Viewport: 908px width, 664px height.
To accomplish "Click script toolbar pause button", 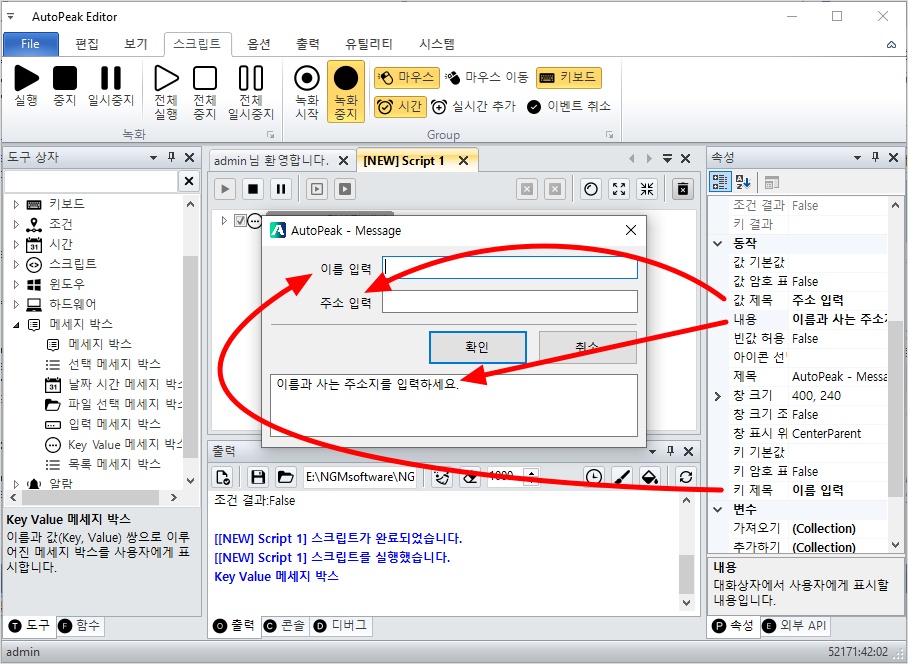I will pyautogui.click(x=281, y=189).
